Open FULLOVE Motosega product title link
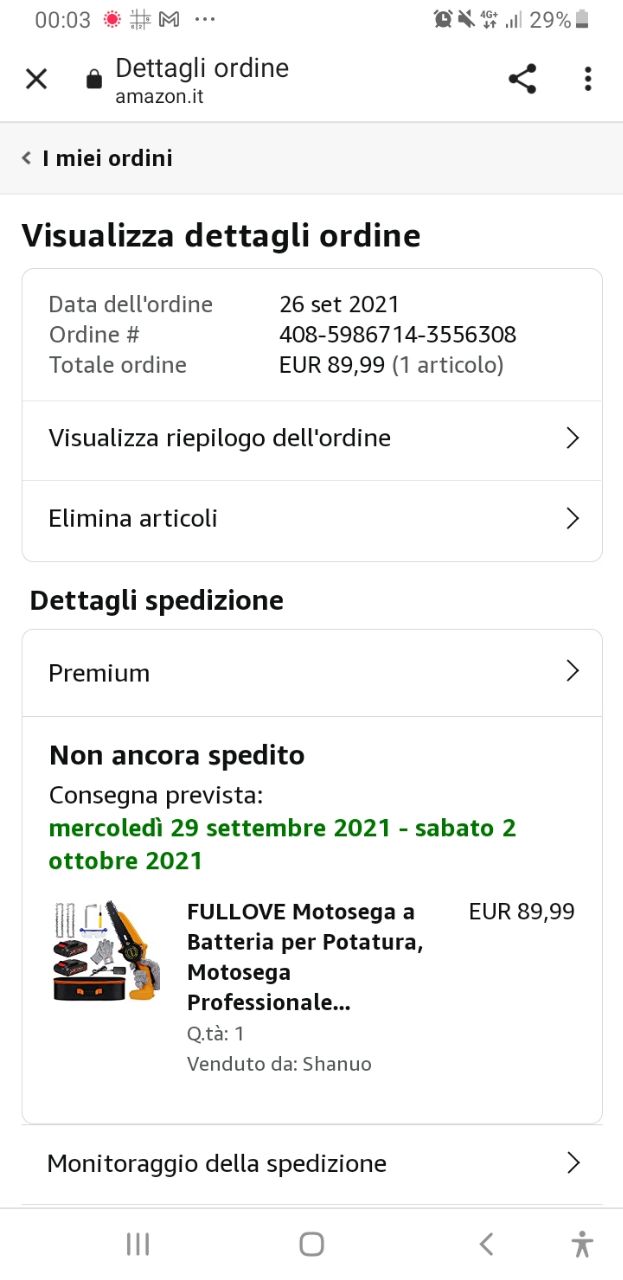The image size is (623, 1280). pyautogui.click(x=305, y=957)
